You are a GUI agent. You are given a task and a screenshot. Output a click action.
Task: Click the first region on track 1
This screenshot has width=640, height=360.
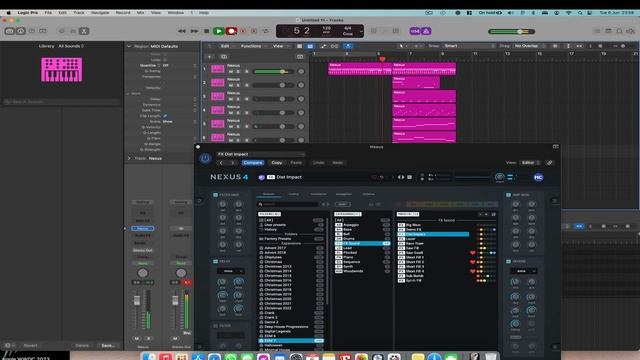(x=360, y=69)
